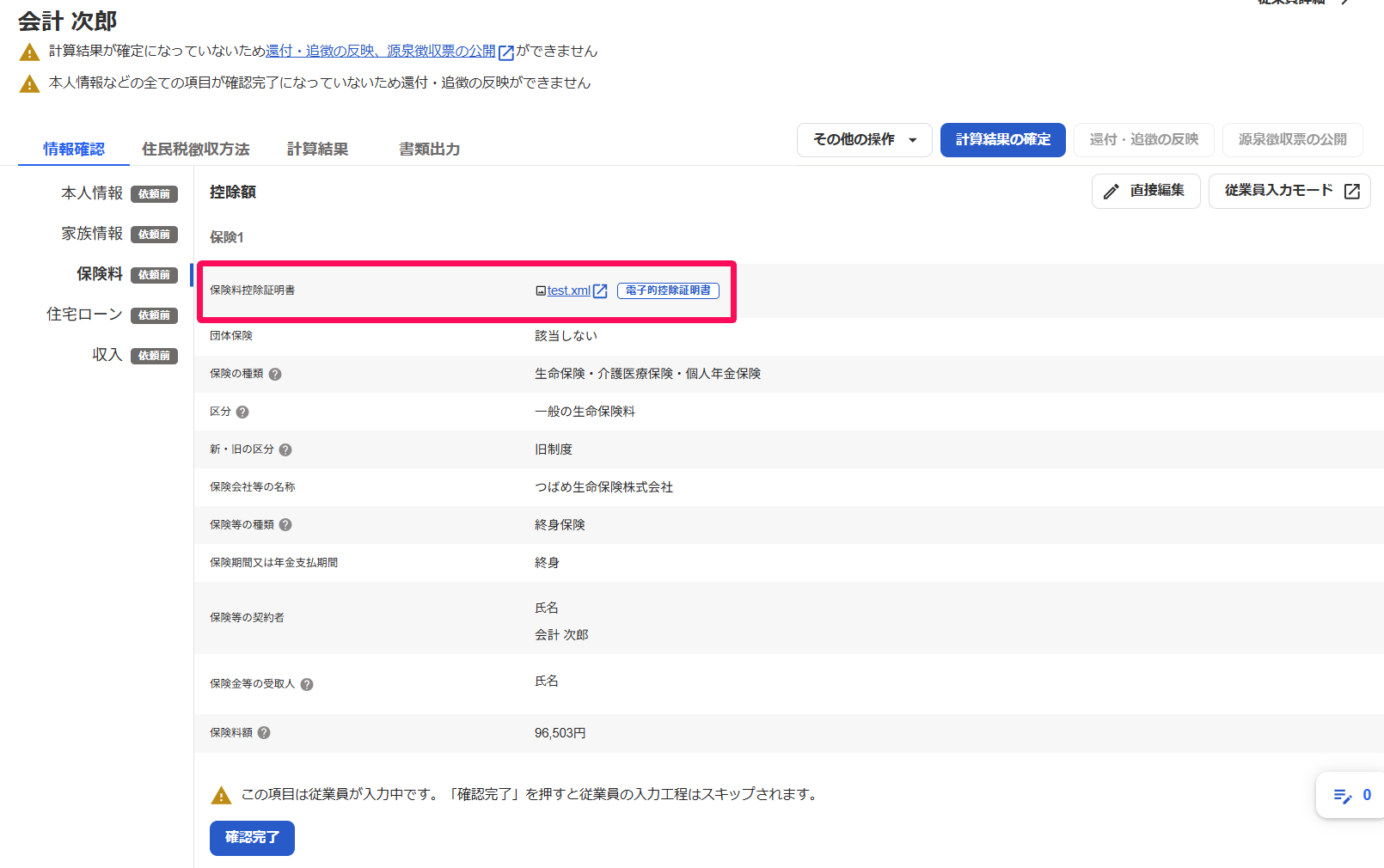The image size is (1384, 868).
Task: Click the 計算結果の確定 button
Action: 1003,140
